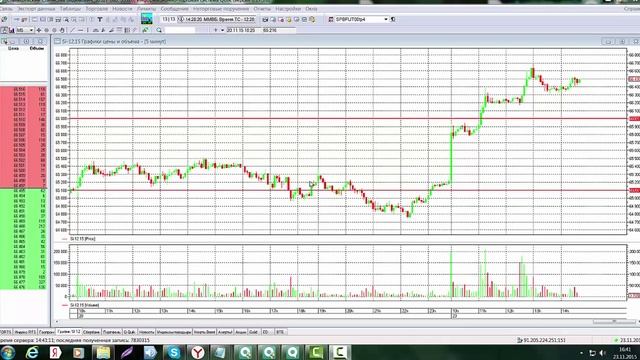This screenshot has width=640, height=360.
Task: Click the magnifier search icon
Action: tap(159, 30)
